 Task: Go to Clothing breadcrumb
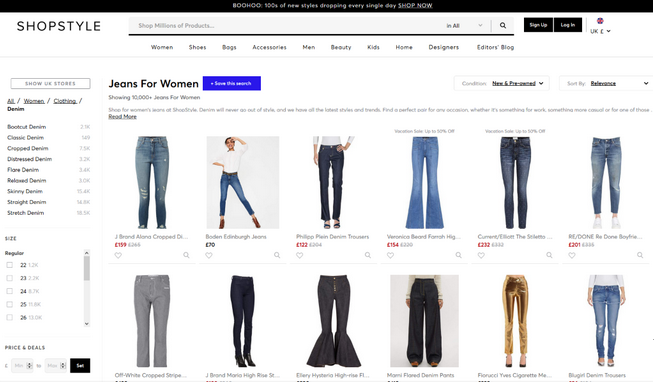65,101
